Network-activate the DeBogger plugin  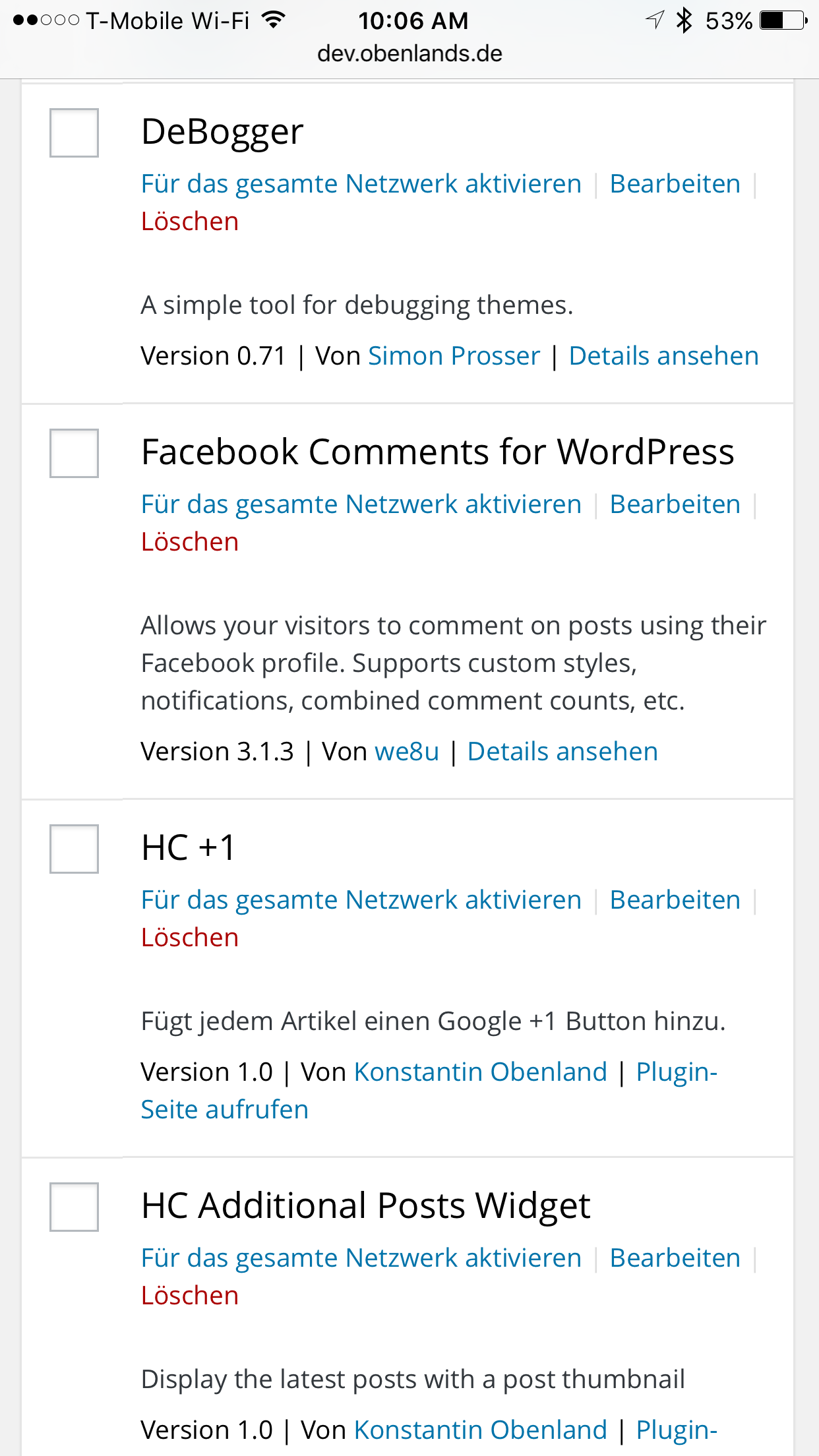coord(361,184)
